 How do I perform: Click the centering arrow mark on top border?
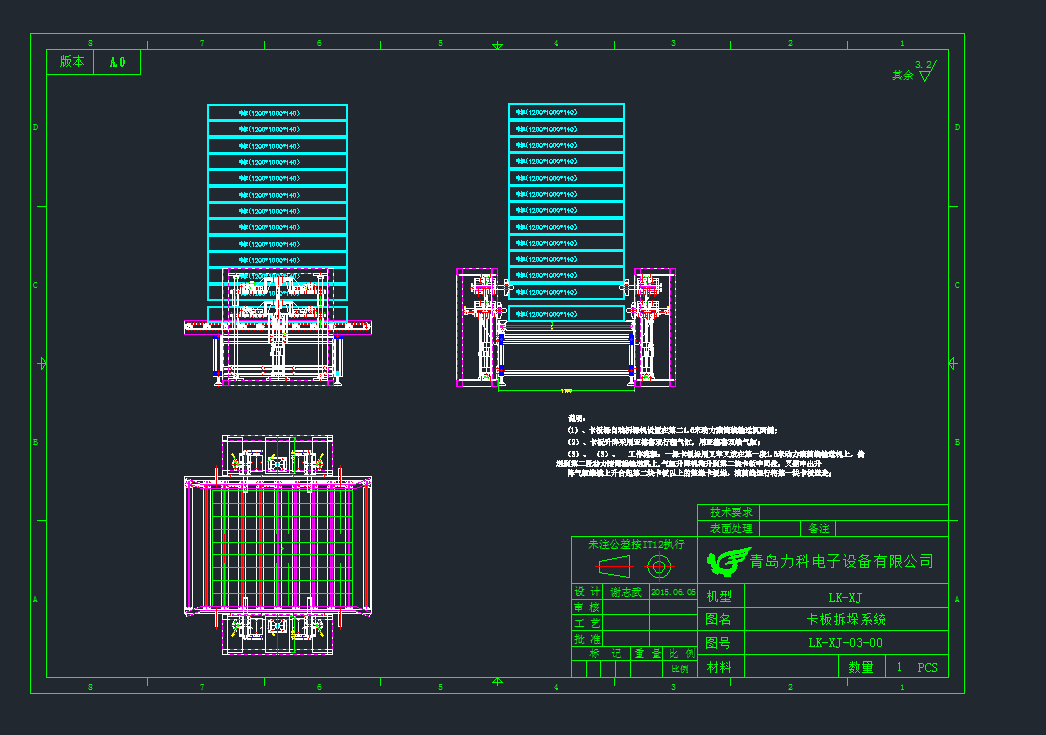(x=497, y=45)
